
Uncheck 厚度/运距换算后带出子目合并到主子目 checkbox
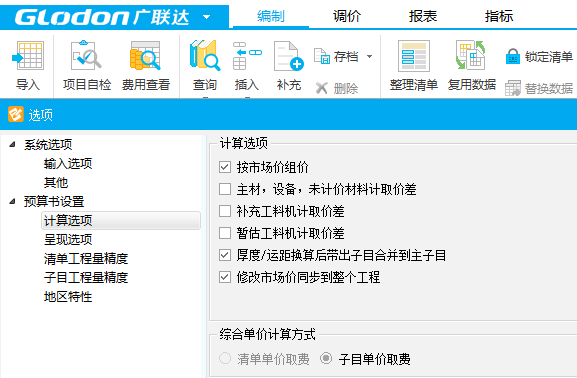[x=225, y=255]
